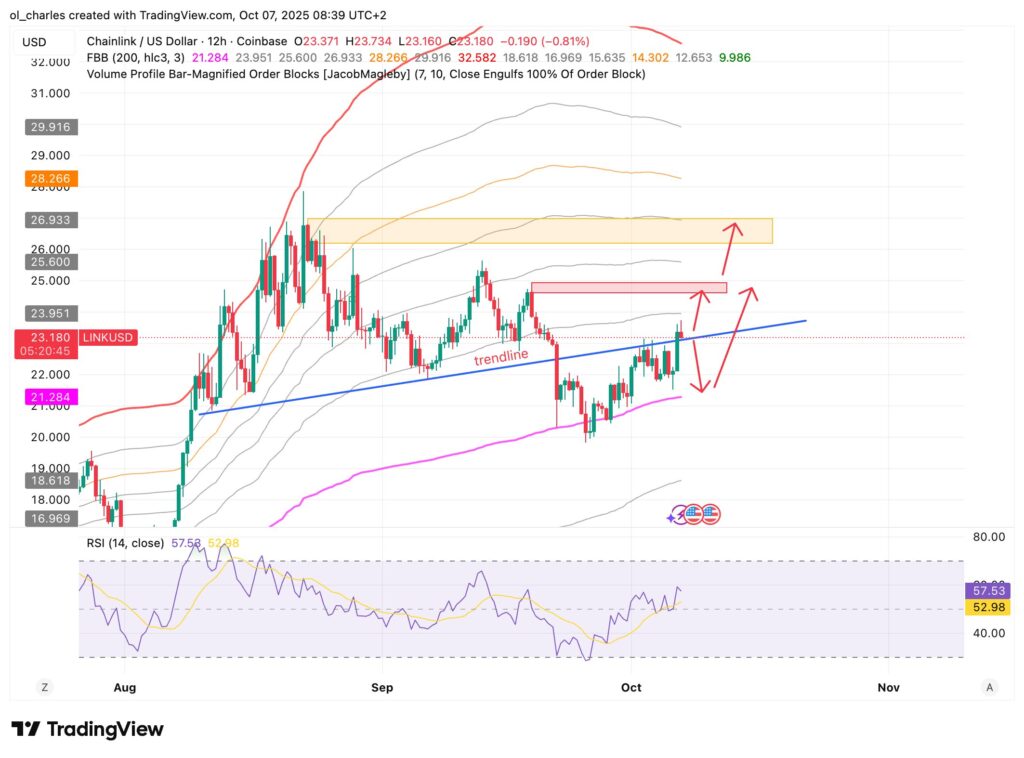The height and width of the screenshot is (758, 1024).
Task: Click the 23.180 countdown price label
Action: (x=46, y=344)
